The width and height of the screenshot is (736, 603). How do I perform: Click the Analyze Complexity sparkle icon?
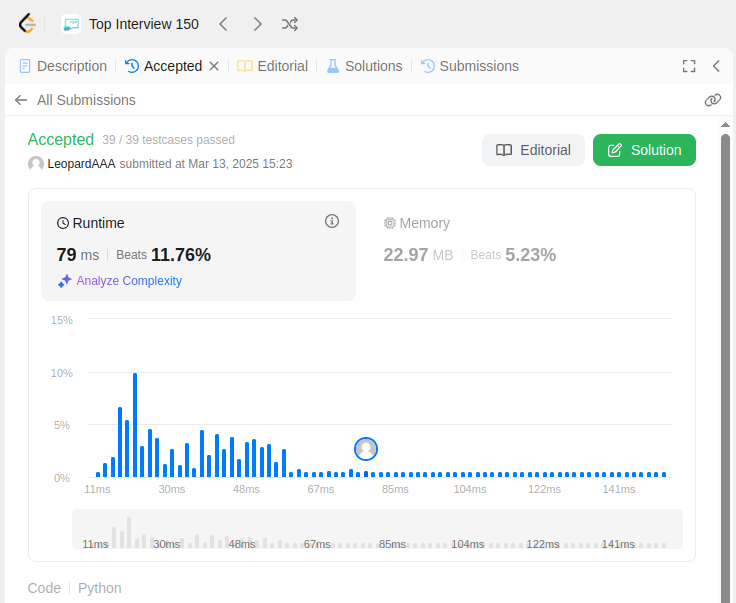coord(65,281)
